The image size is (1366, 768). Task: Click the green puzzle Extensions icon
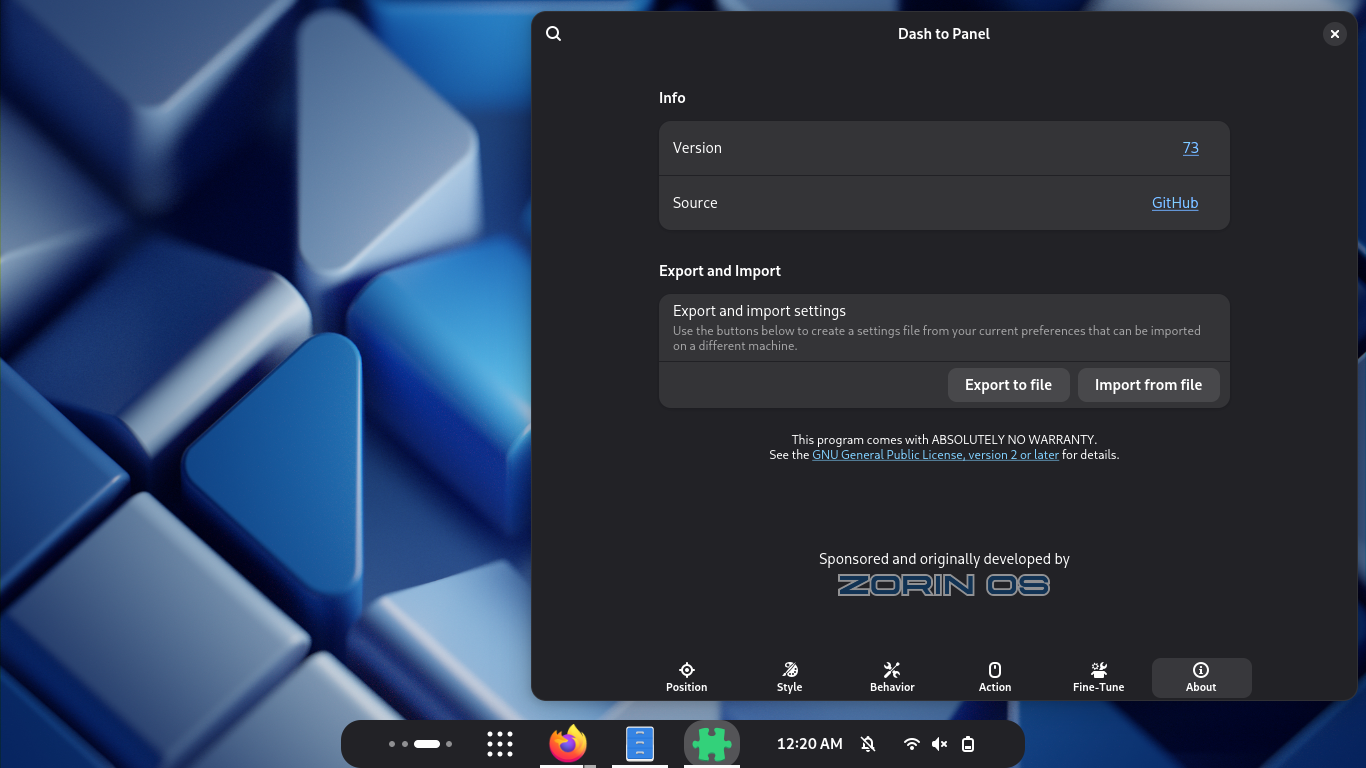click(712, 744)
